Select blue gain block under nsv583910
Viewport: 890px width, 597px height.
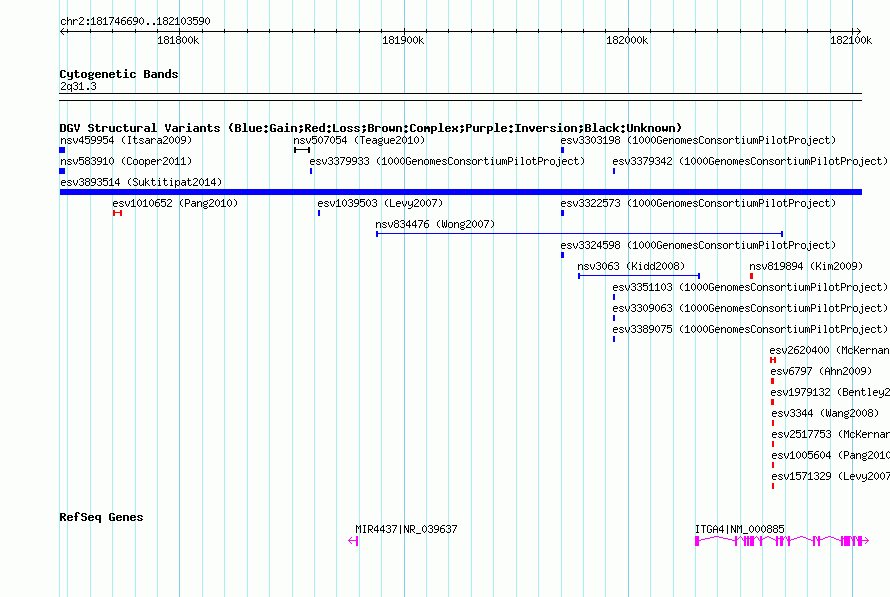[62, 171]
